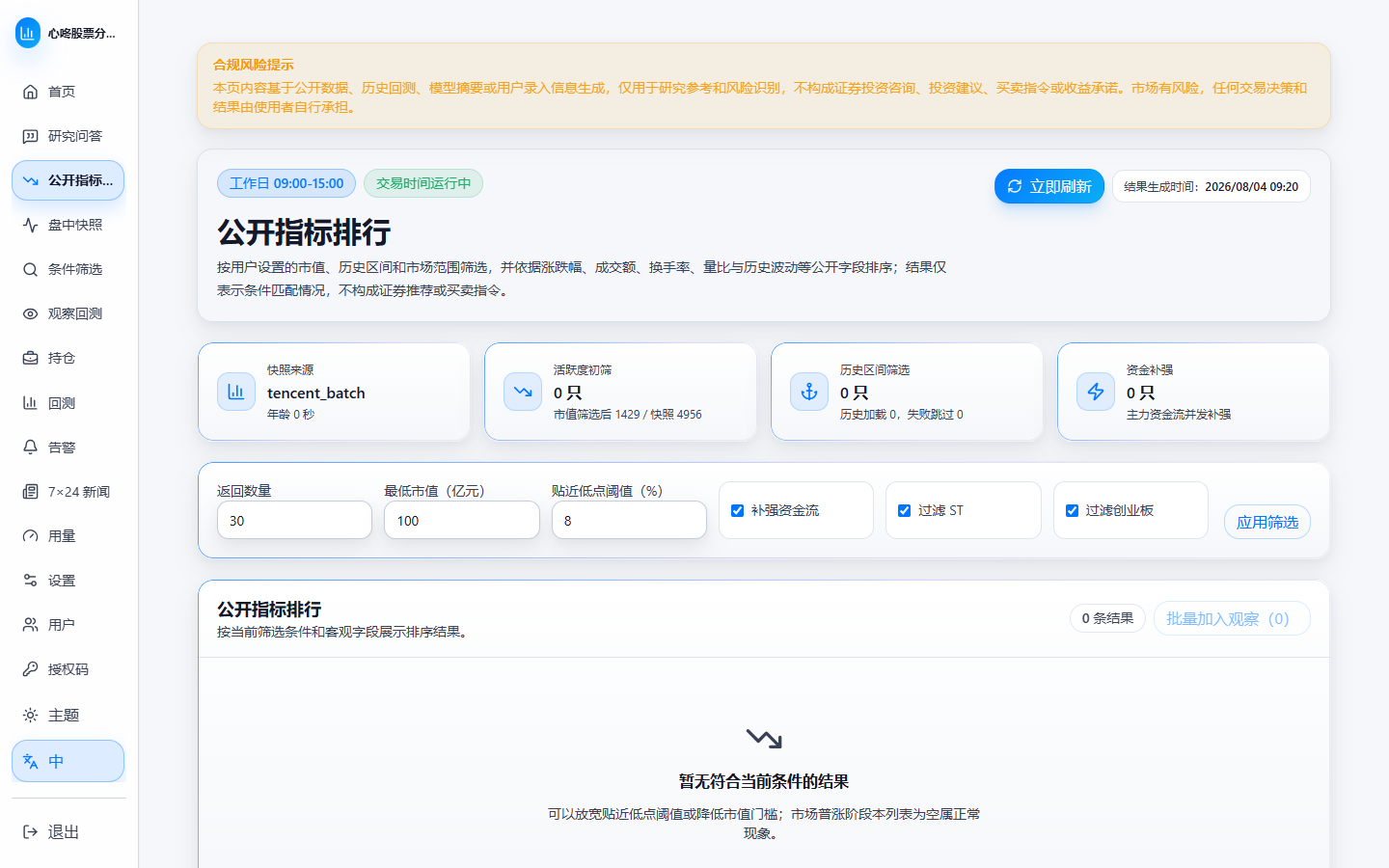Switch language with 中 button
Screen dimensions: 1389x868
tap(68, 761)
